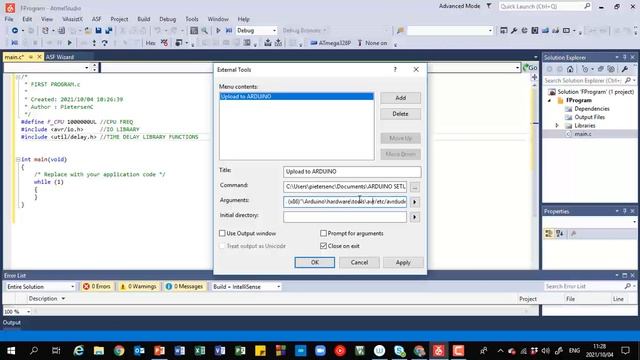Image resolution: width=640 pixels, height=360 pixels.
Task: Open the Arguments macro arrow button
Action: [x=415, y=202]
